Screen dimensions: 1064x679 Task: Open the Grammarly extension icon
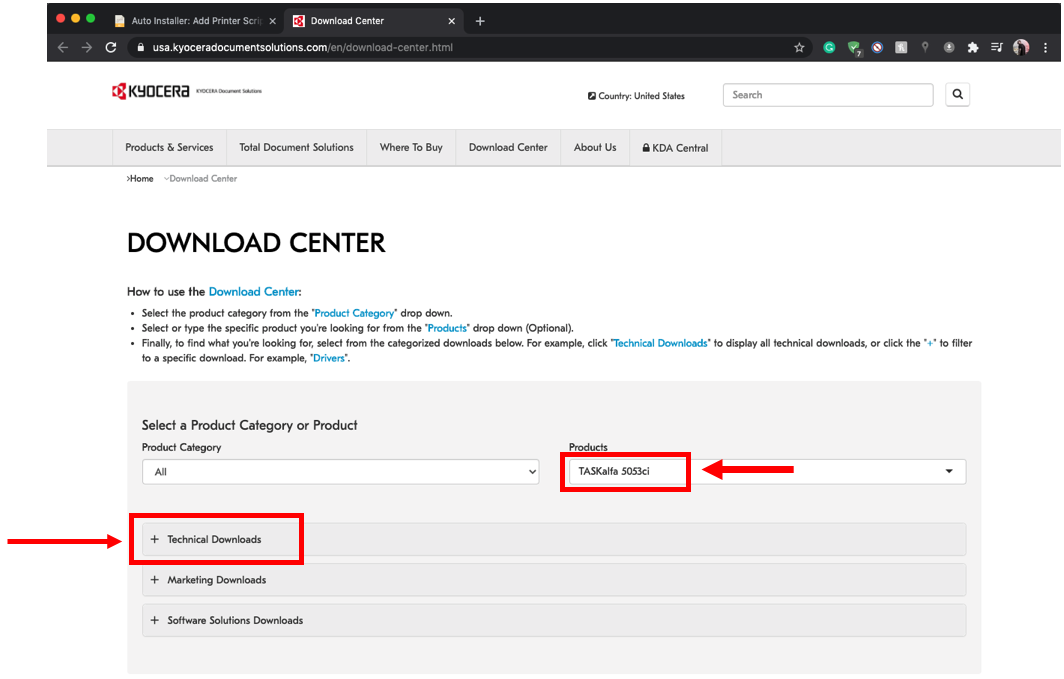point(829,47)
